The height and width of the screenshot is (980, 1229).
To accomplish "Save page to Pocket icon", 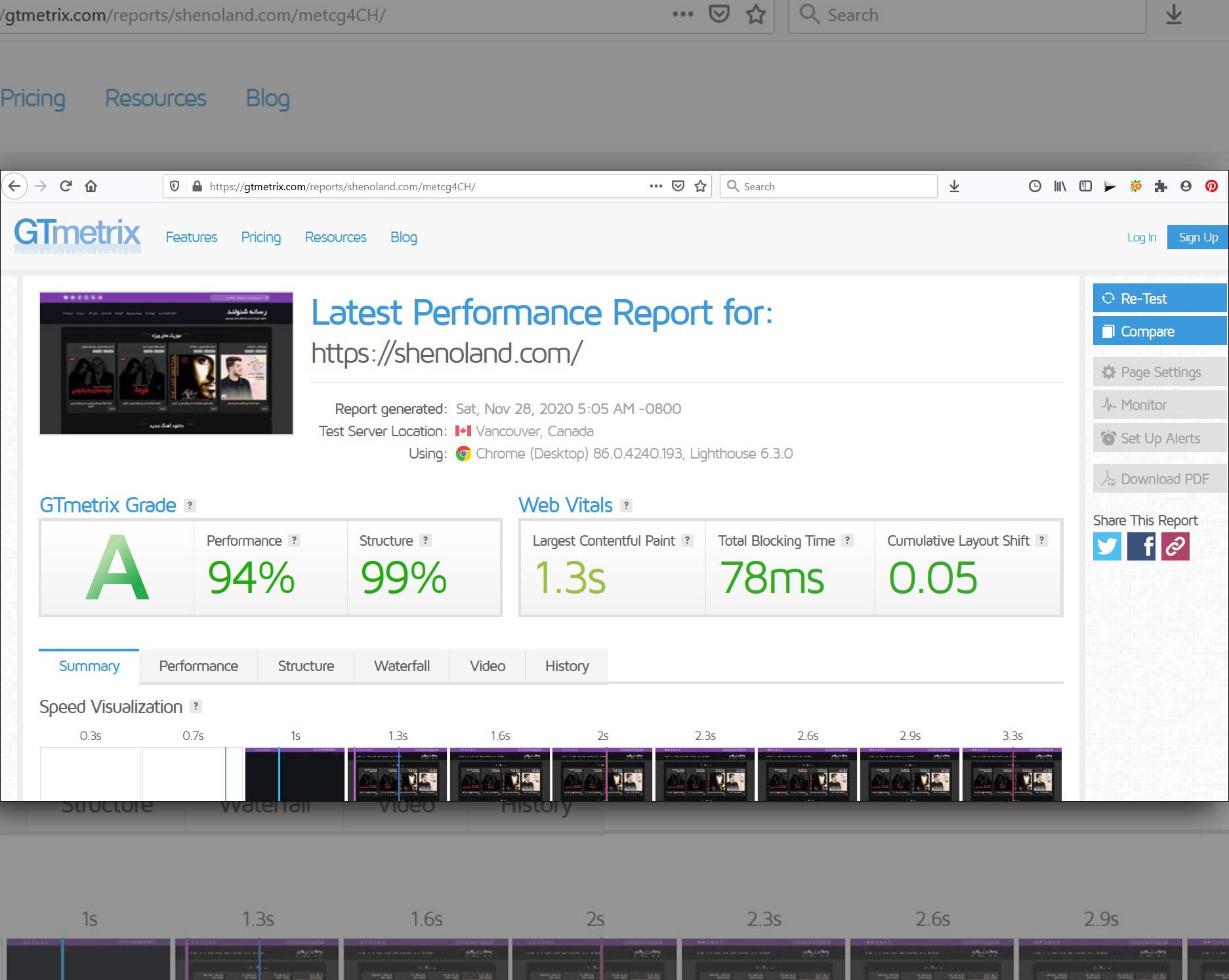I will 678,186.
